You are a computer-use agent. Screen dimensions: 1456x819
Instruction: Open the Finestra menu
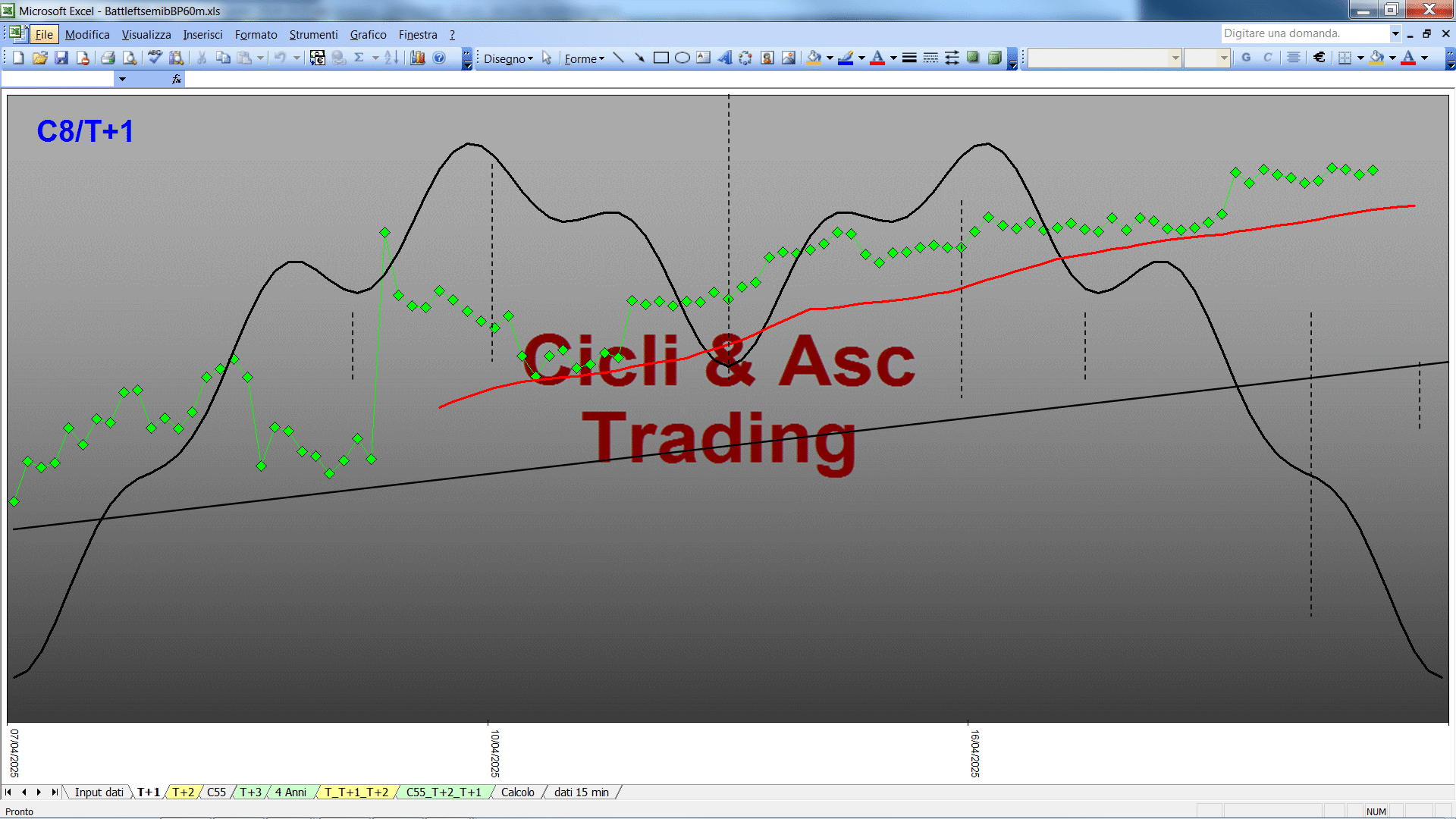tap(418, 35)
